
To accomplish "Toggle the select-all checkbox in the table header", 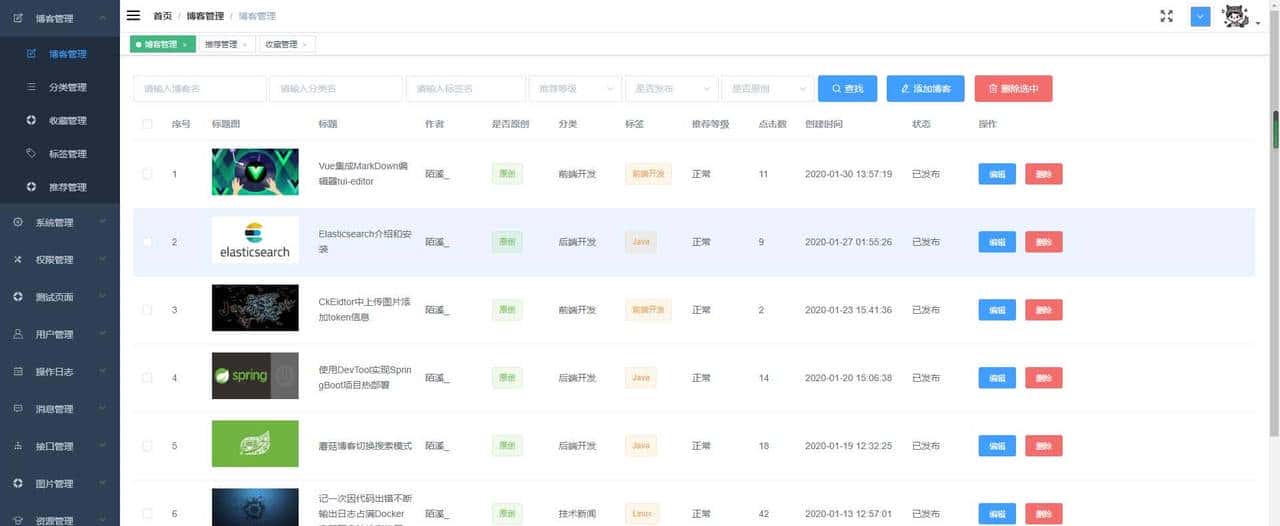I will coord(147,124).
